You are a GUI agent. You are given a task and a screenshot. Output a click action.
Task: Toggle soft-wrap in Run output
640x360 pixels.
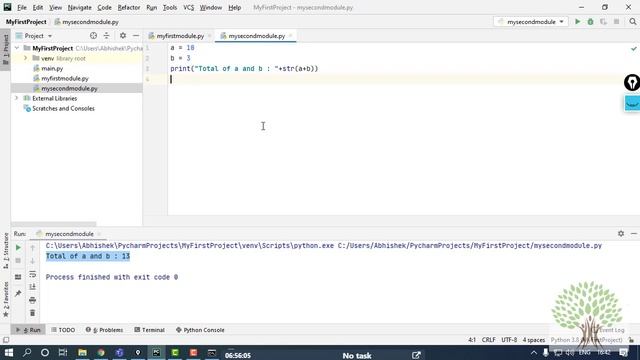pos(33,274)
